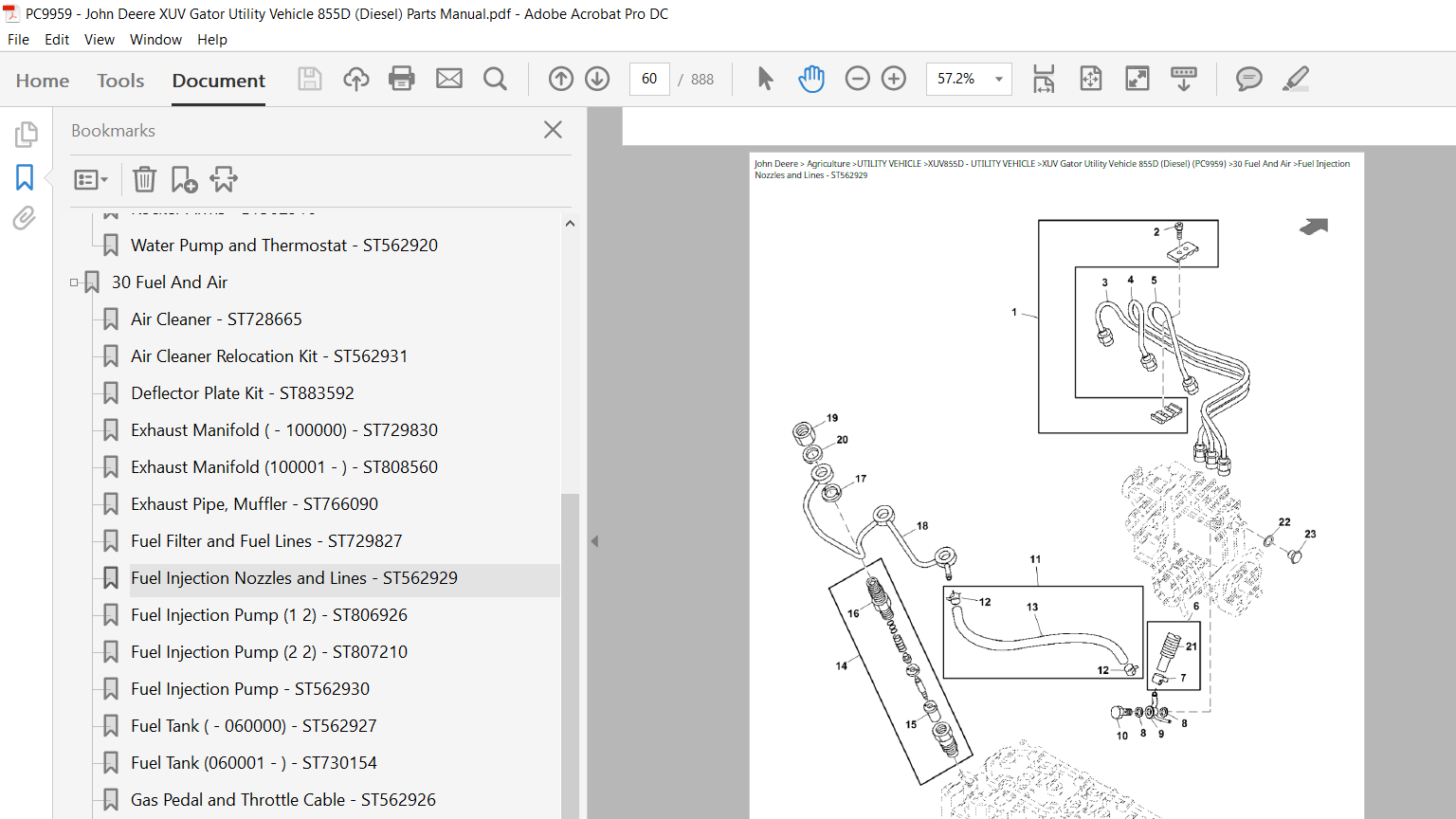Zoom in with plus icon
Viewport: 1456px width, 819px height.
click(894, 79)
